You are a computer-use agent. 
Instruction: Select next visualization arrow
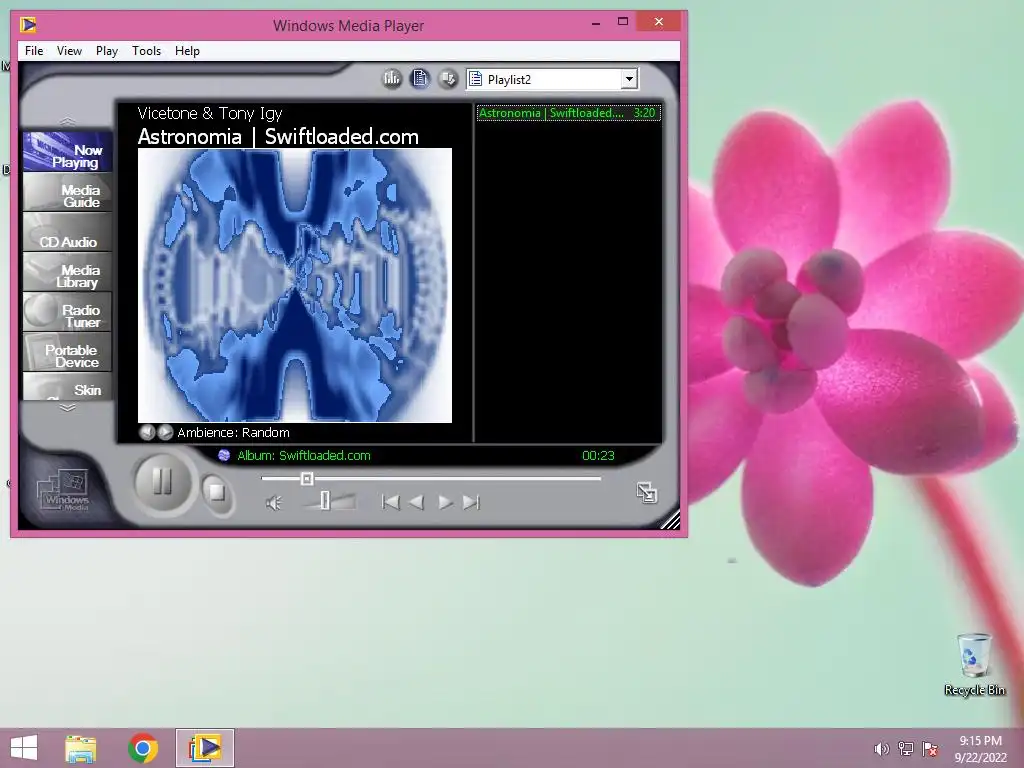coord(165,432)
